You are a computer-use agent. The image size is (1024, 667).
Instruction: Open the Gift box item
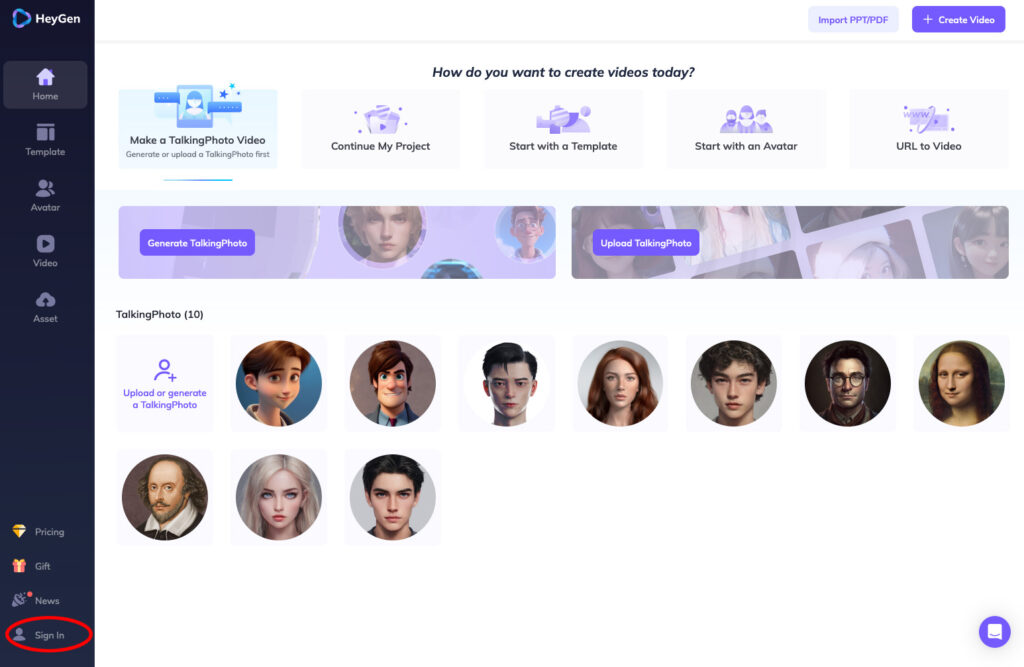point(31,566)
